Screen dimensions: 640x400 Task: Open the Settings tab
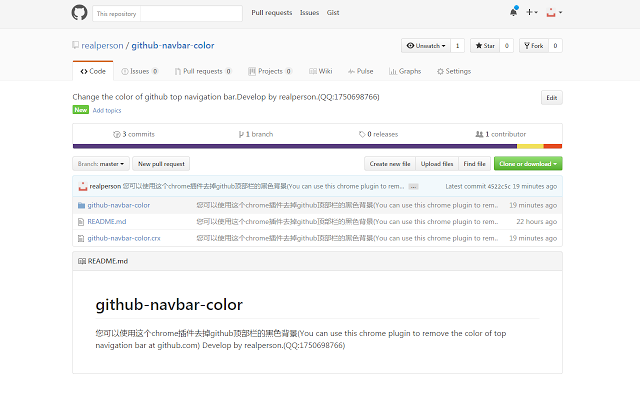454,71
